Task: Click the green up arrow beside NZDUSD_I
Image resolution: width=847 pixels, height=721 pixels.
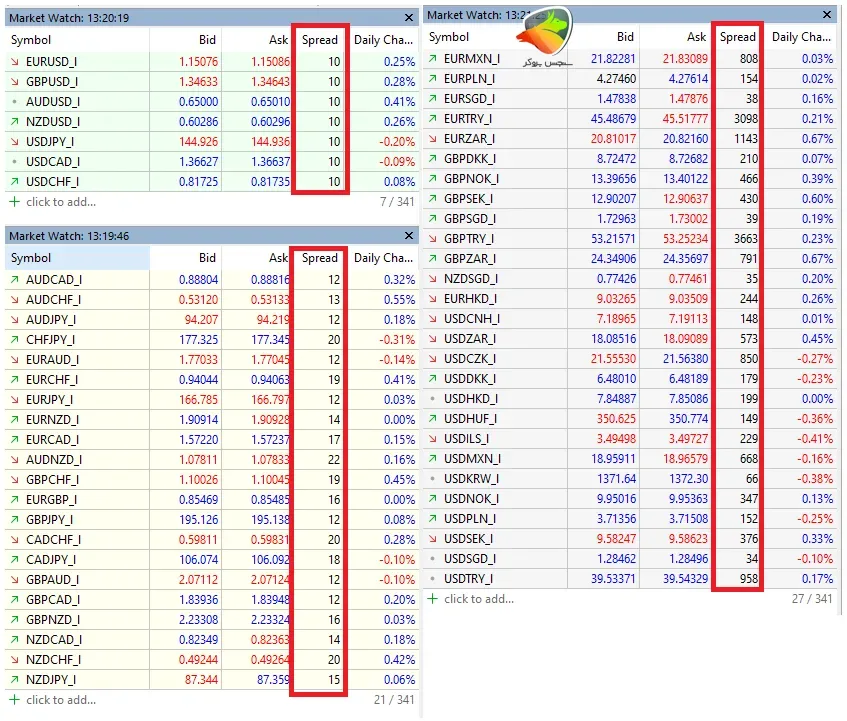Action: pyautogui.click(x=15, y=122)
